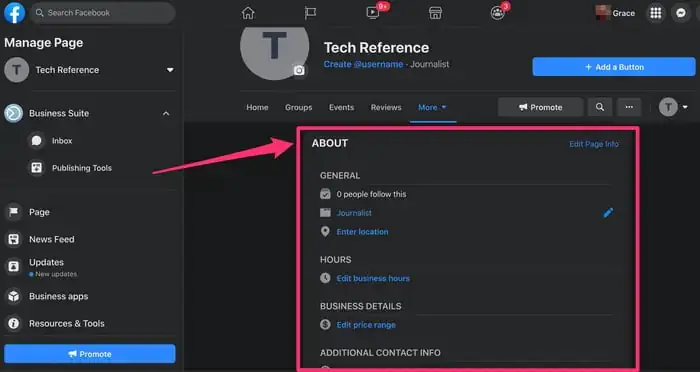Click the Facebook logo
Viewport: 700px width, 372px height.
14,13
